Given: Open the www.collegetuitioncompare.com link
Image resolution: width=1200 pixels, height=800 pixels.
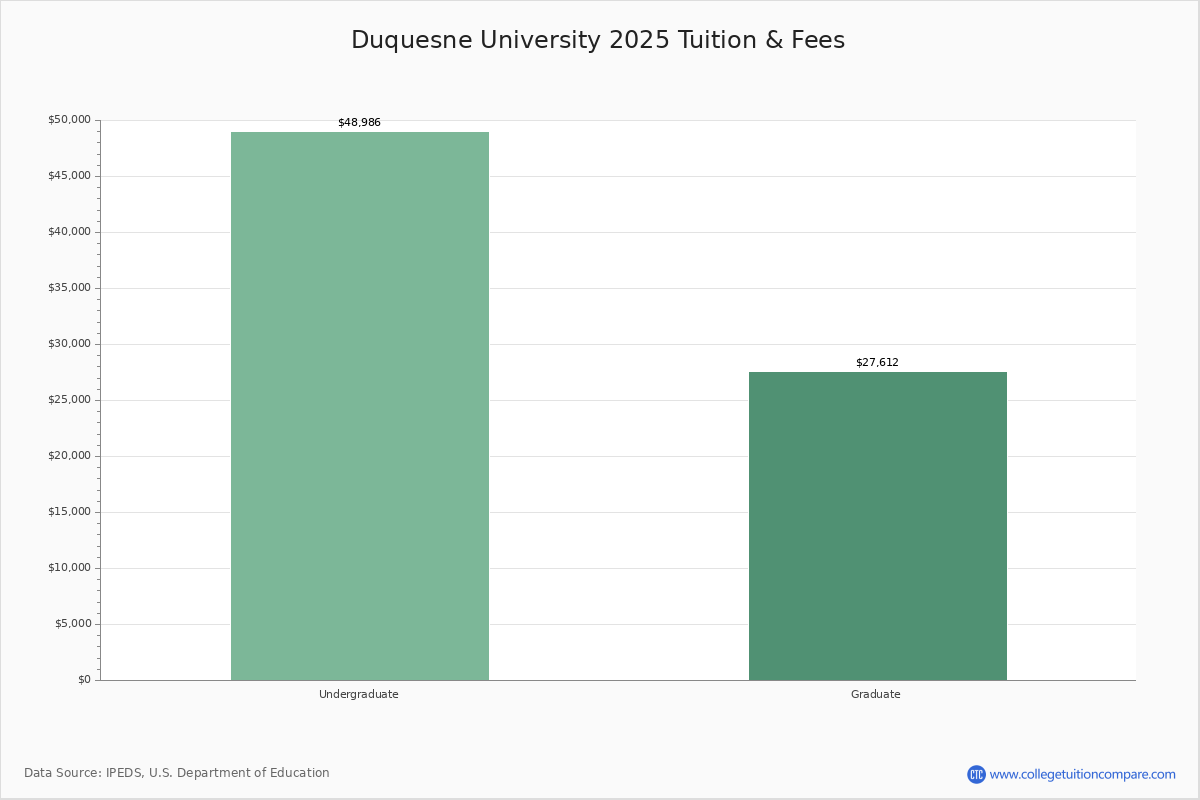Looking at the screenshot, I should pyautogui.click(x=1082, y=774).
